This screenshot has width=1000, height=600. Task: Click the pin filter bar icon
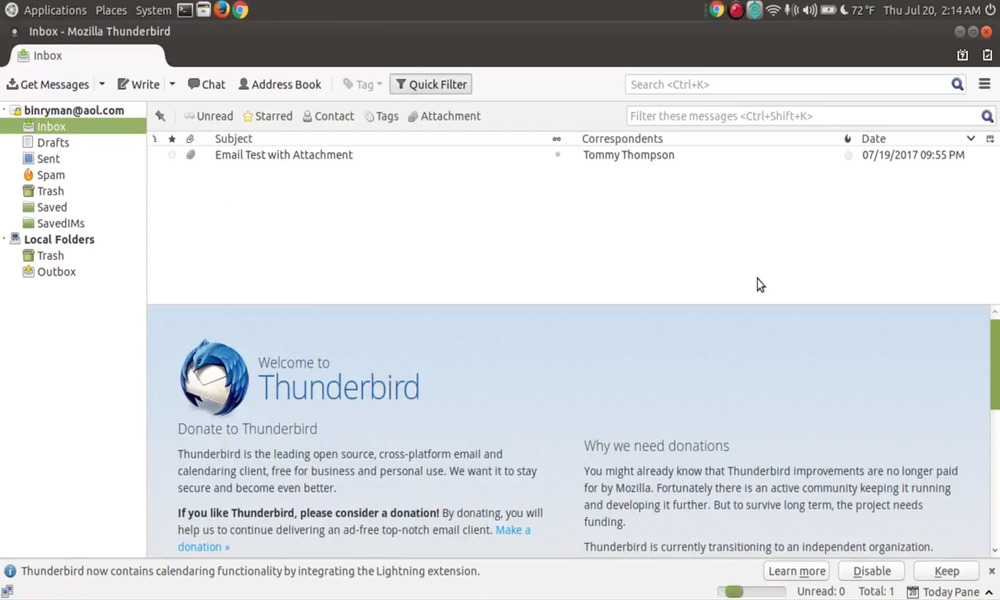pos(160,116)
